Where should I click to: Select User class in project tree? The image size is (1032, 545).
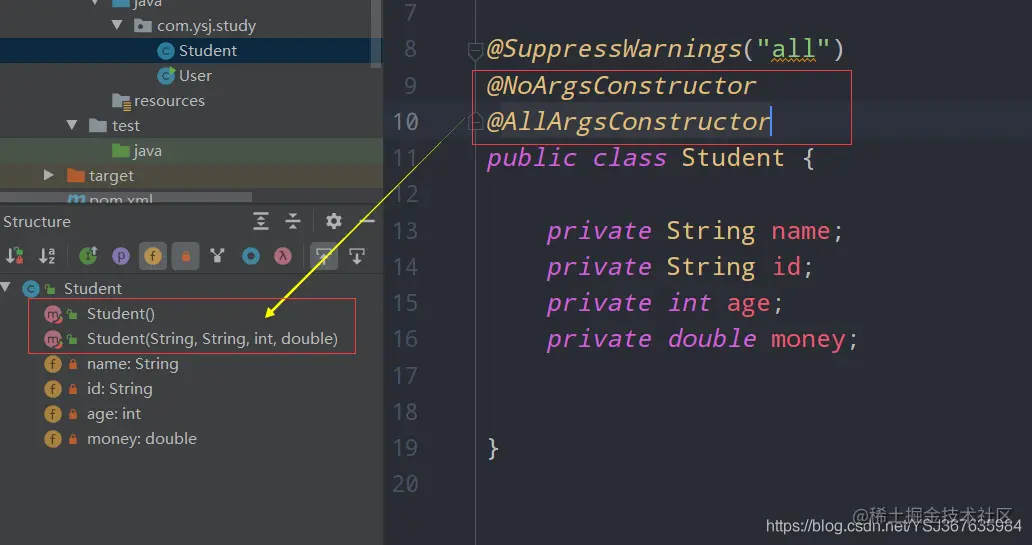point(195,76)
